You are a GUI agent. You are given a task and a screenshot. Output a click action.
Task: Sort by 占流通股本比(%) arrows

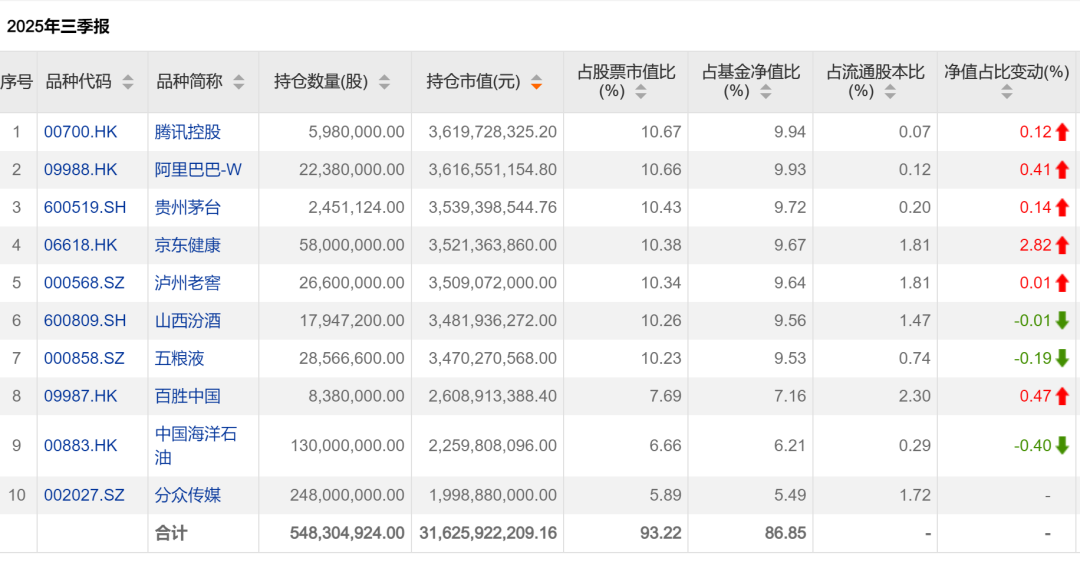point(890,92)
